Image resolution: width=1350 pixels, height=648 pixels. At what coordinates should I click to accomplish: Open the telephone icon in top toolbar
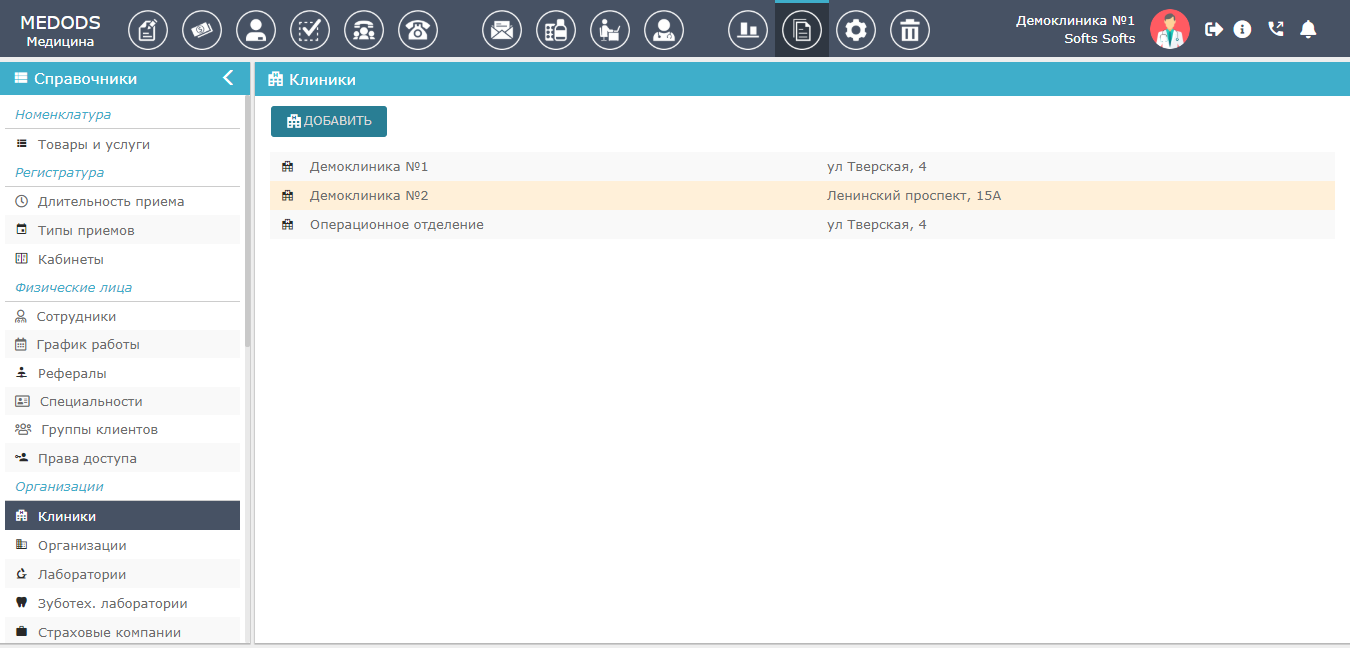[418, 30]
